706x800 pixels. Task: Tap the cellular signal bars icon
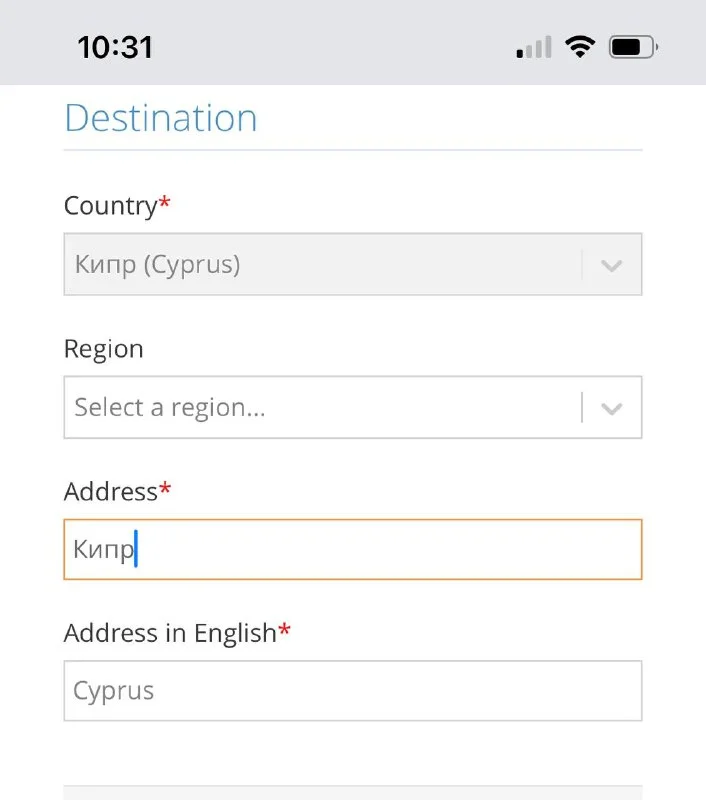click(533, 47)
